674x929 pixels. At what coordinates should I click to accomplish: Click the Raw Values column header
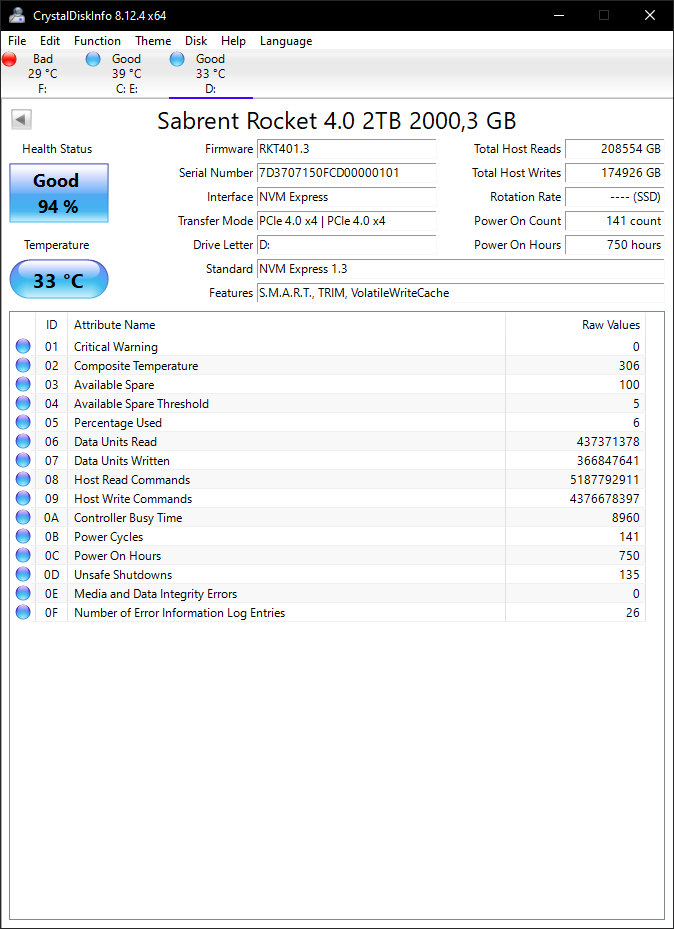(575, 325)
